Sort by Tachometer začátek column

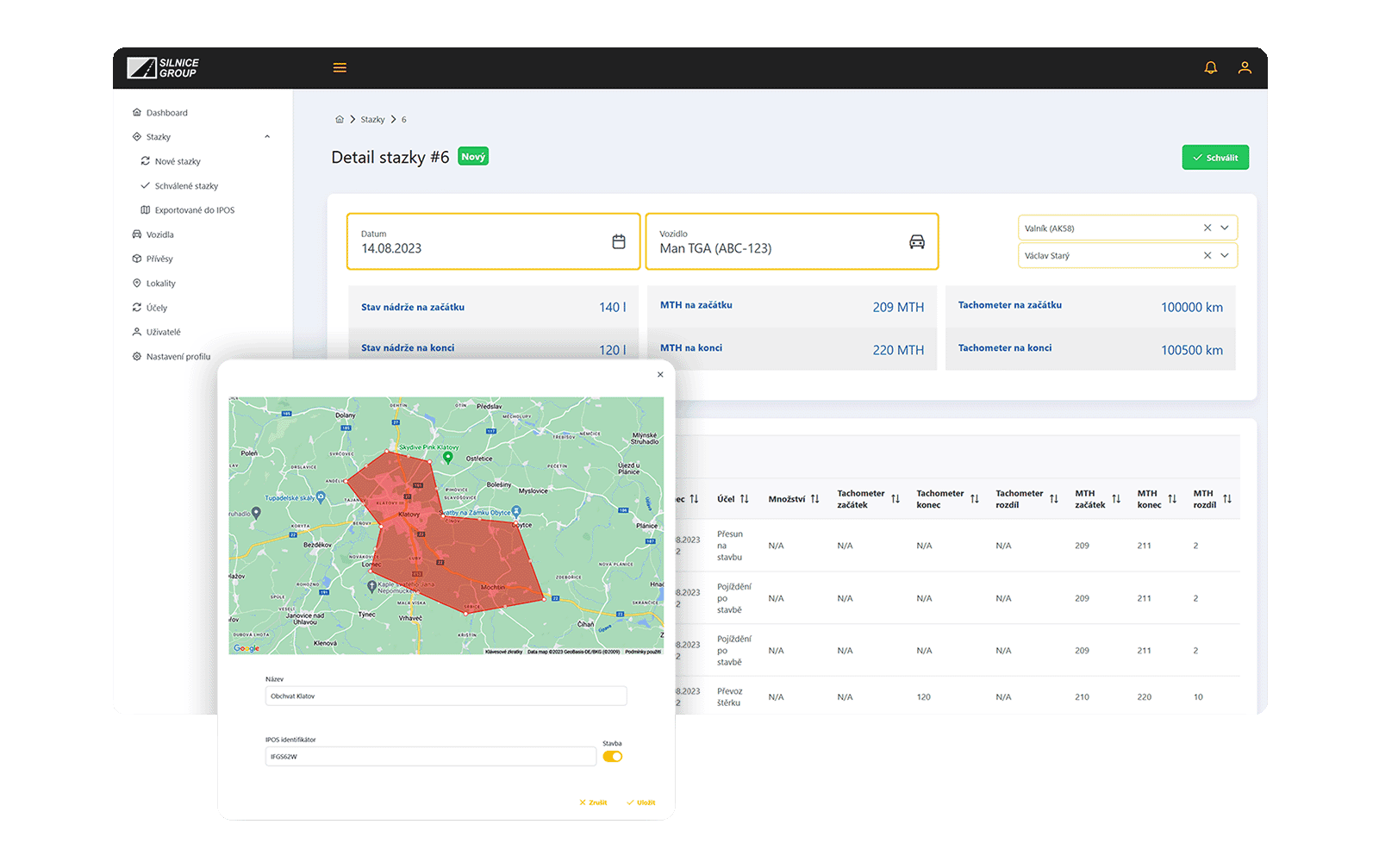click(x=895, y=499)
